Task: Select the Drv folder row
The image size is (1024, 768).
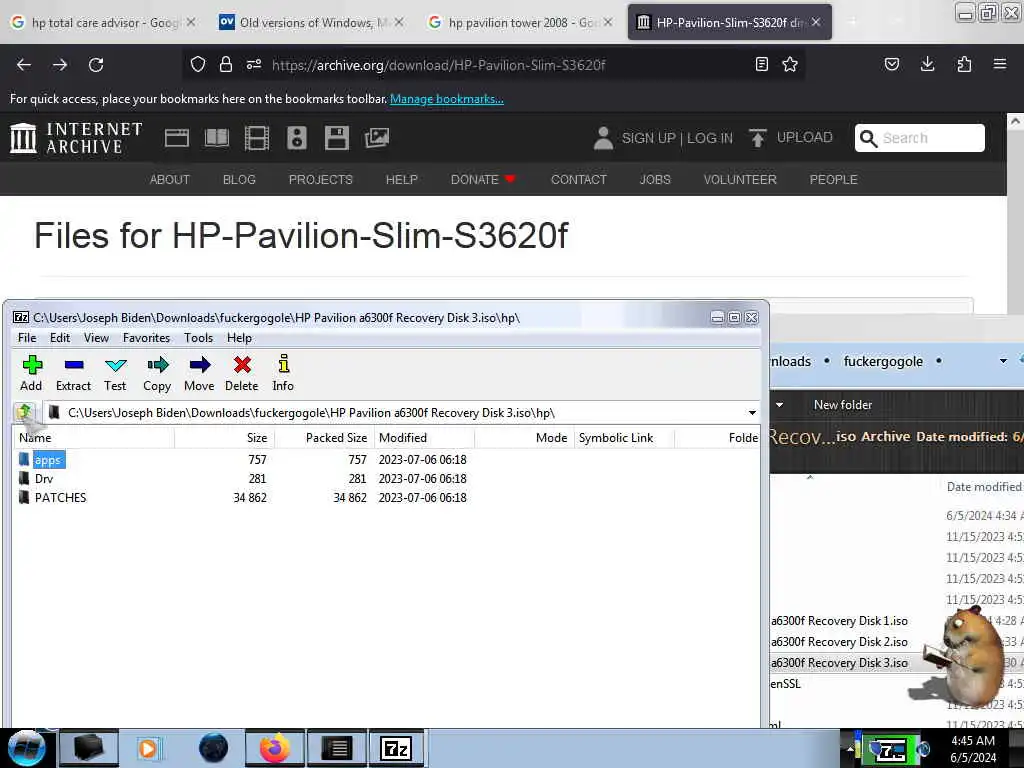Action: coord(385,479)
